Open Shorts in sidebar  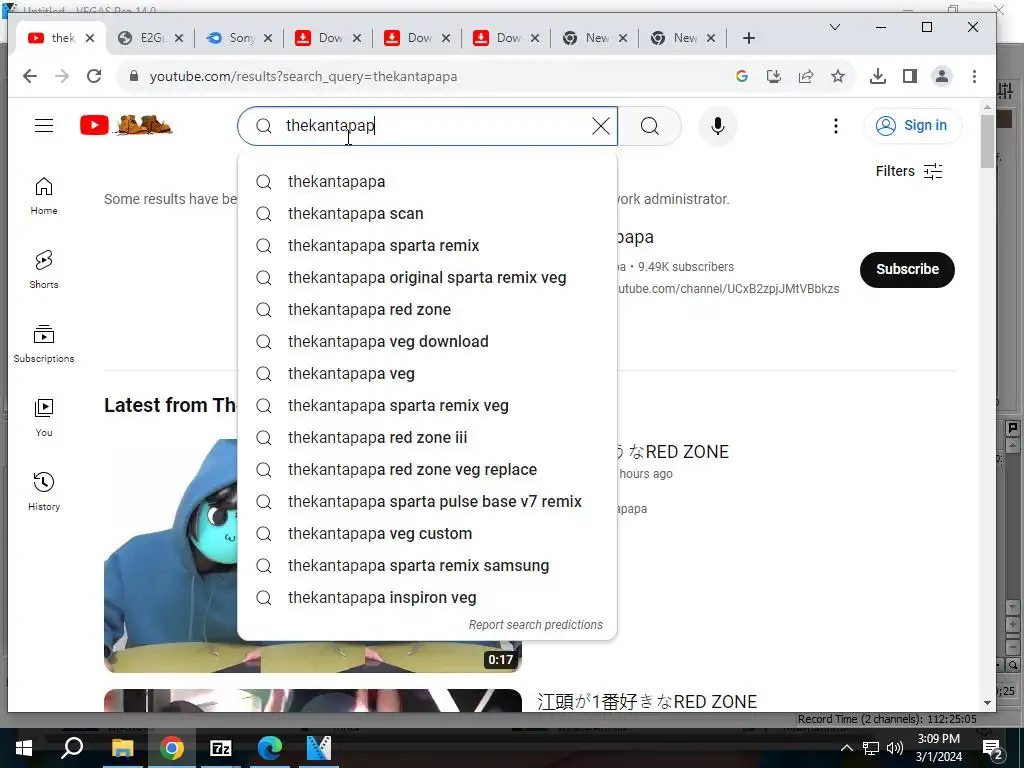click(44, 269)
